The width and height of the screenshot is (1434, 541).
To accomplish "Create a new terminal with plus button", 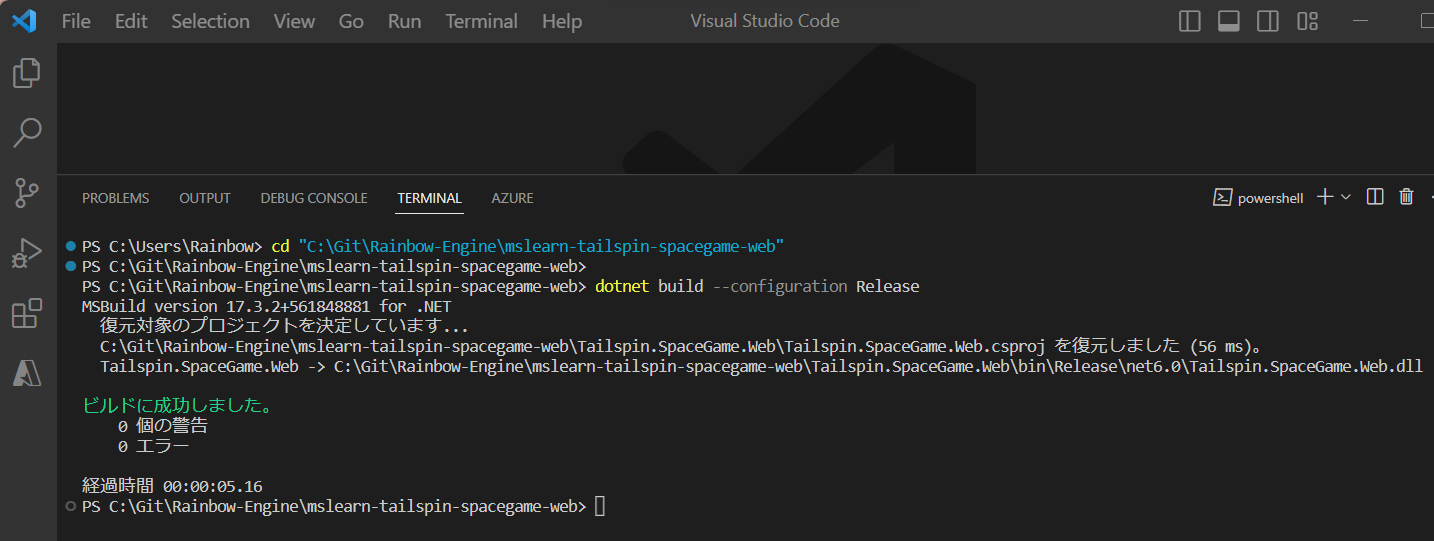I will [1325, 197].
